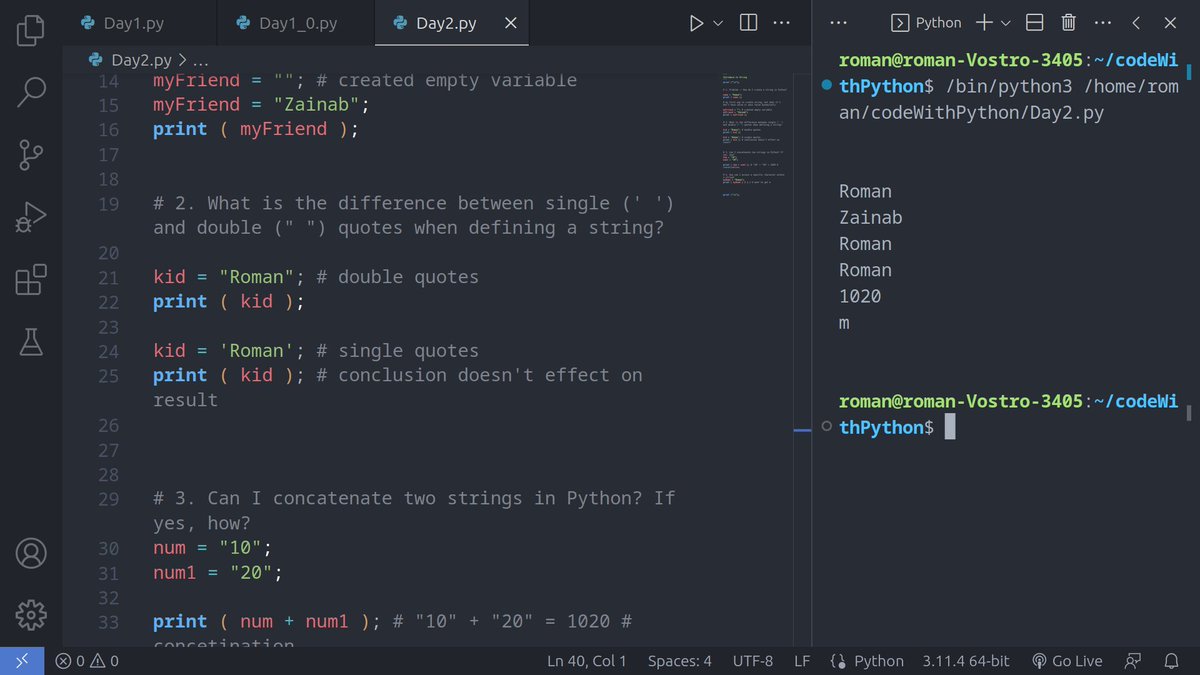
Task: Click line number 30 in gutter
Action: [108, 549]
